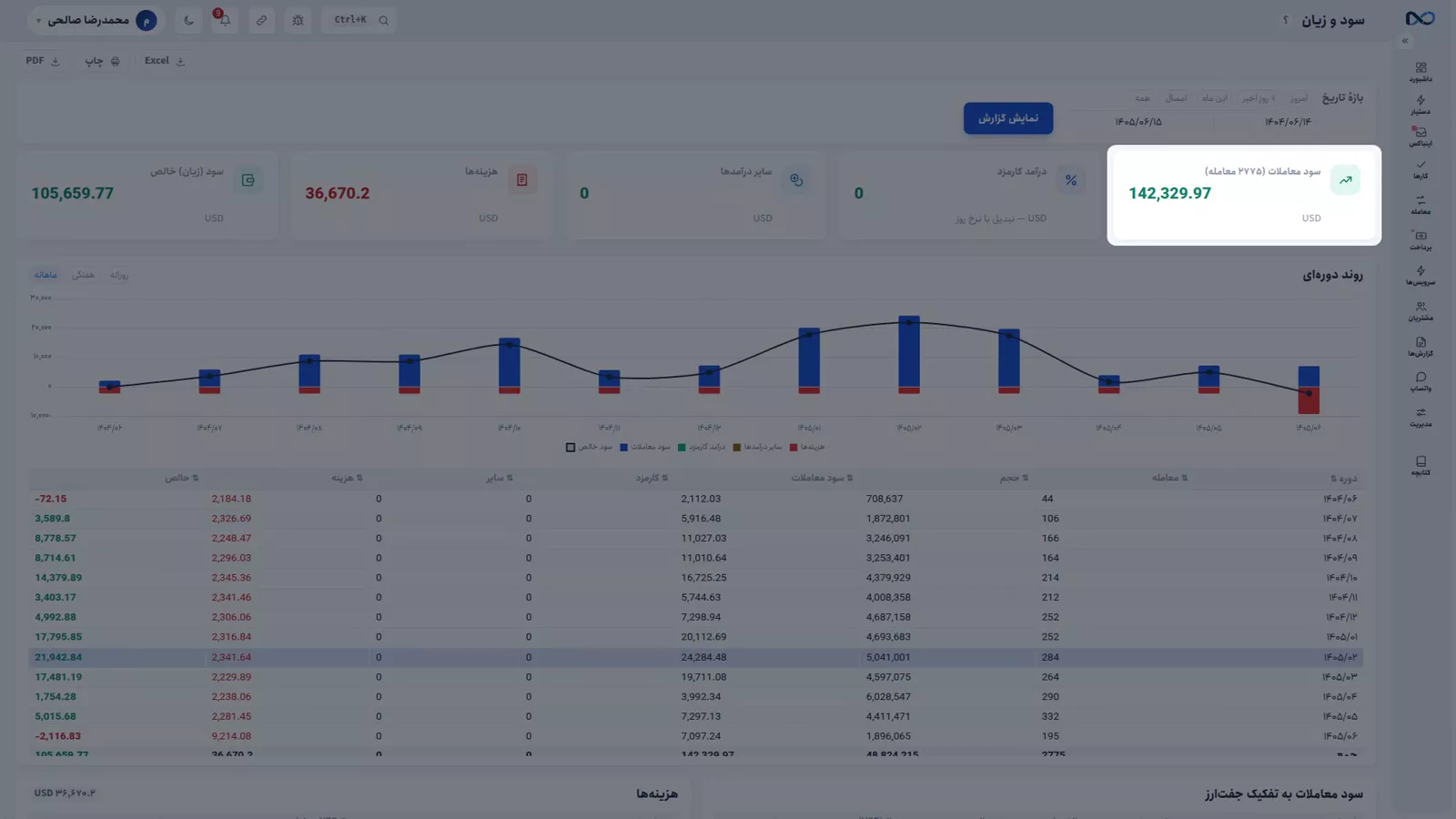Open the start date field ۱۴۰۴/۰۶/۱۴

pyautogui.click(x=1288, y=122)
